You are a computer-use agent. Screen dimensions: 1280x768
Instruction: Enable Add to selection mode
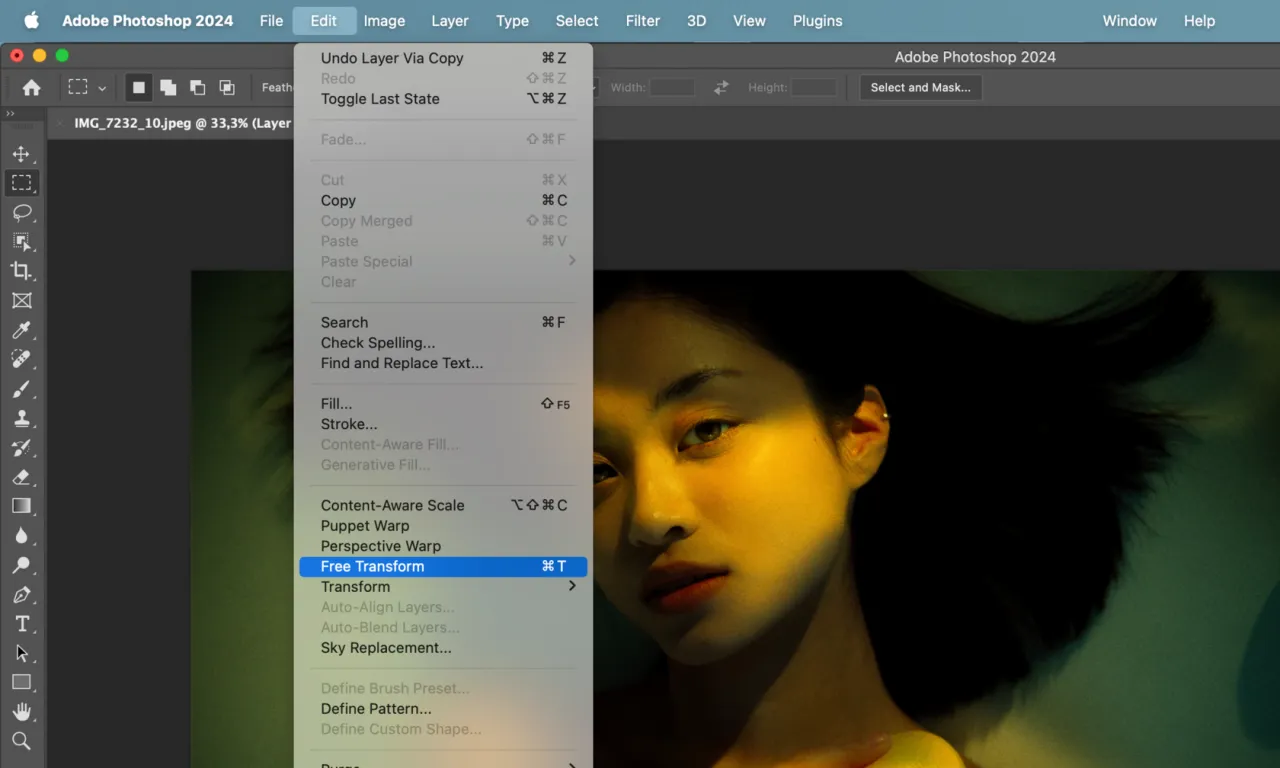pyautogui.click(x=168, y=88)
